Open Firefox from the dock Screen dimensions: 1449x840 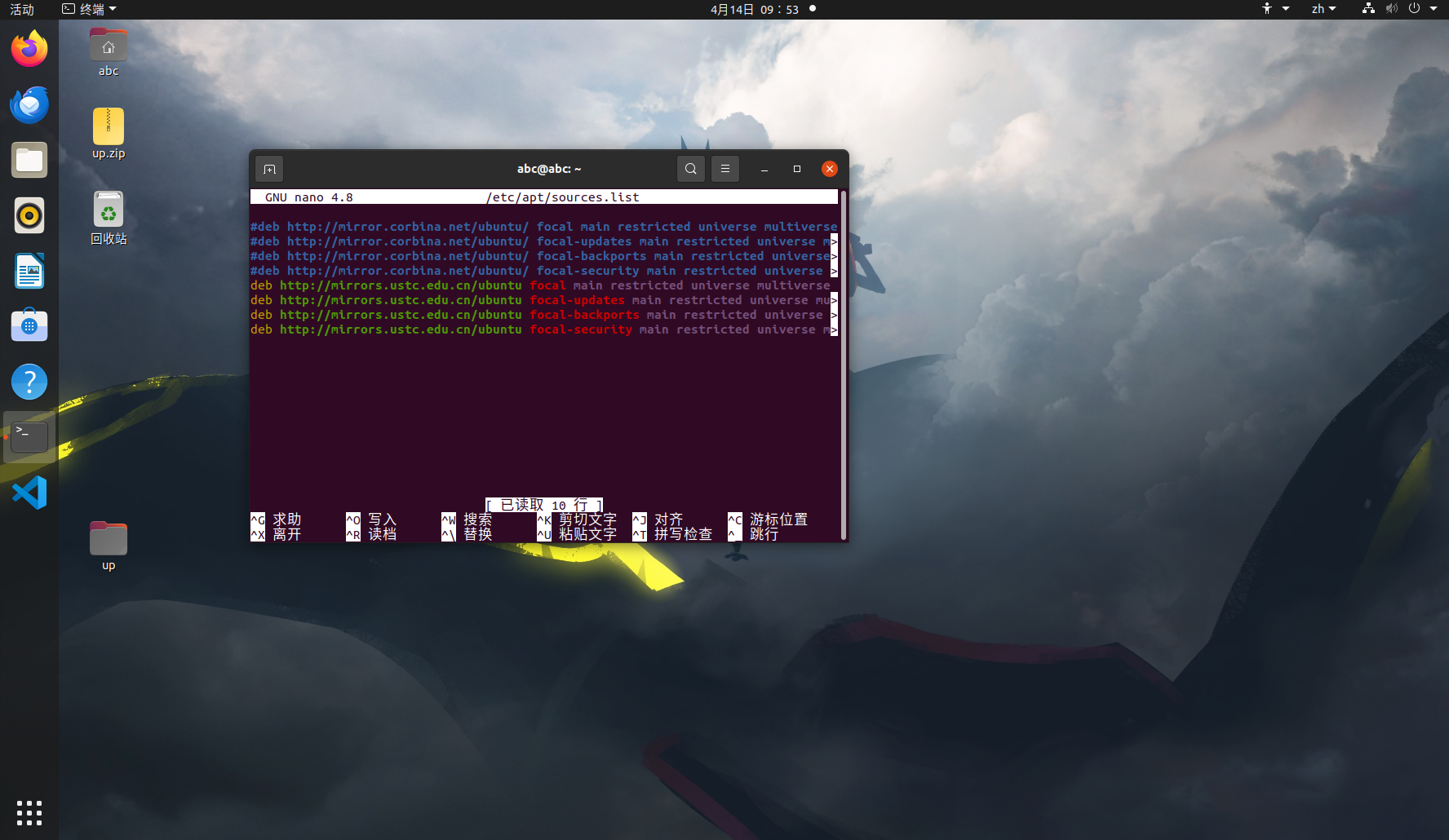[29, 49]
